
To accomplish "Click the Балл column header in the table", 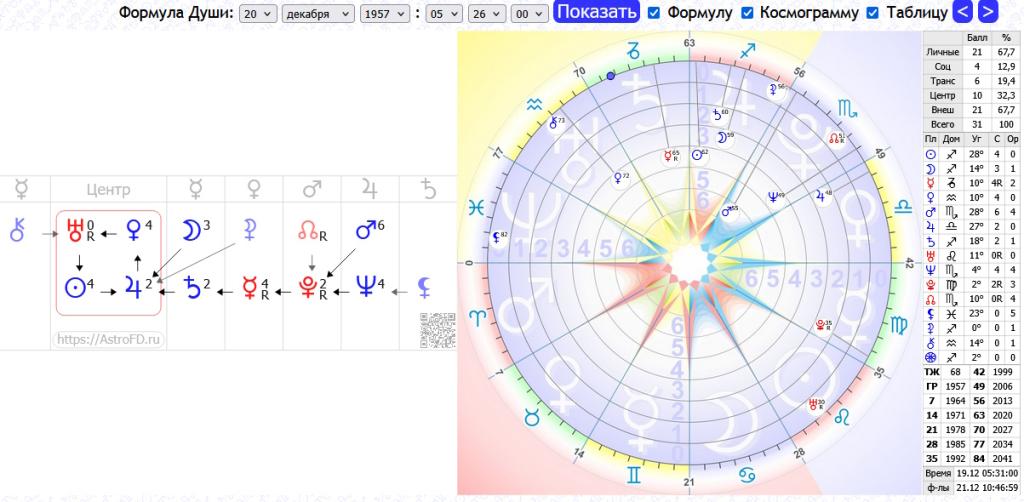I will (976, 38).
